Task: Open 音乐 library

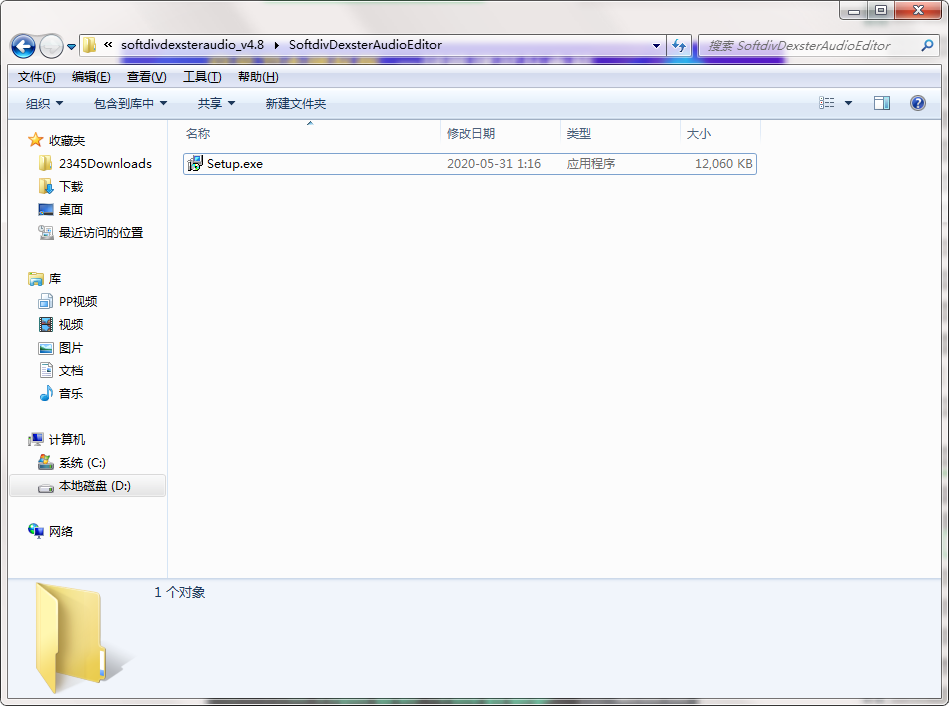Action: click(71, 394)
